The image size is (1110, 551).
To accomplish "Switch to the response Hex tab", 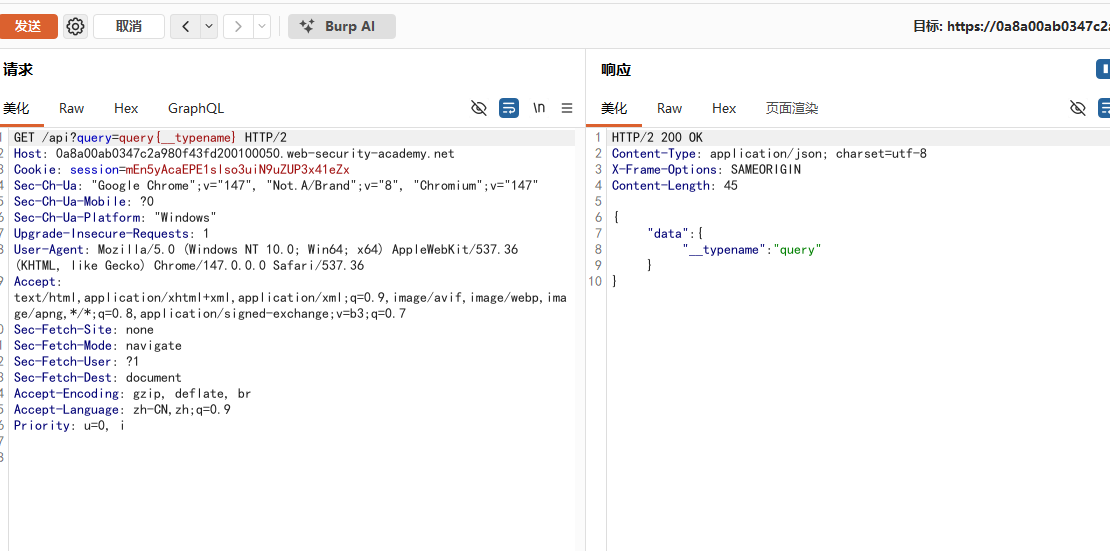I will tap(724, 108).
